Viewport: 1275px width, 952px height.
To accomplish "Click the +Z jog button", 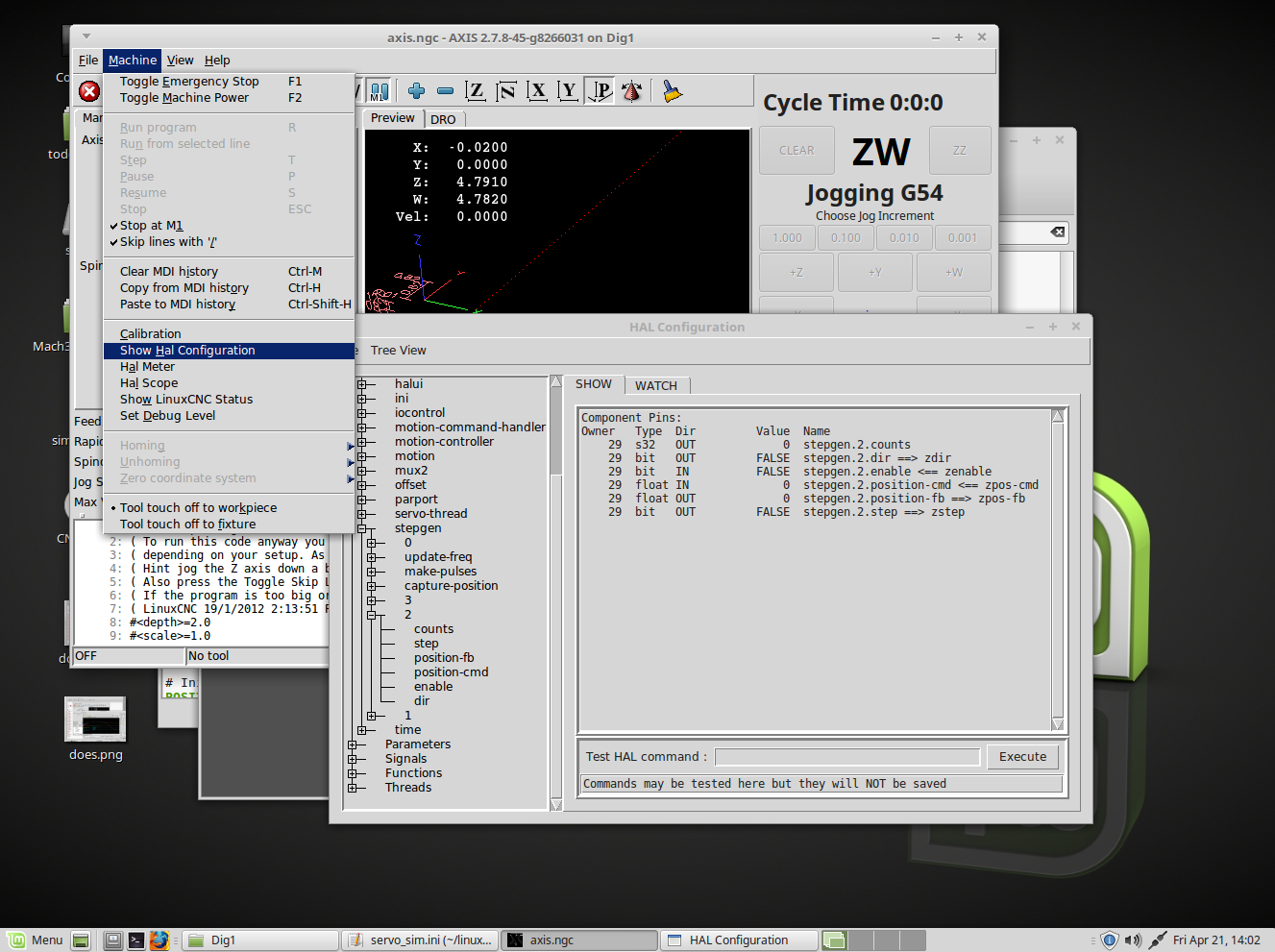I will pos(797,273).
